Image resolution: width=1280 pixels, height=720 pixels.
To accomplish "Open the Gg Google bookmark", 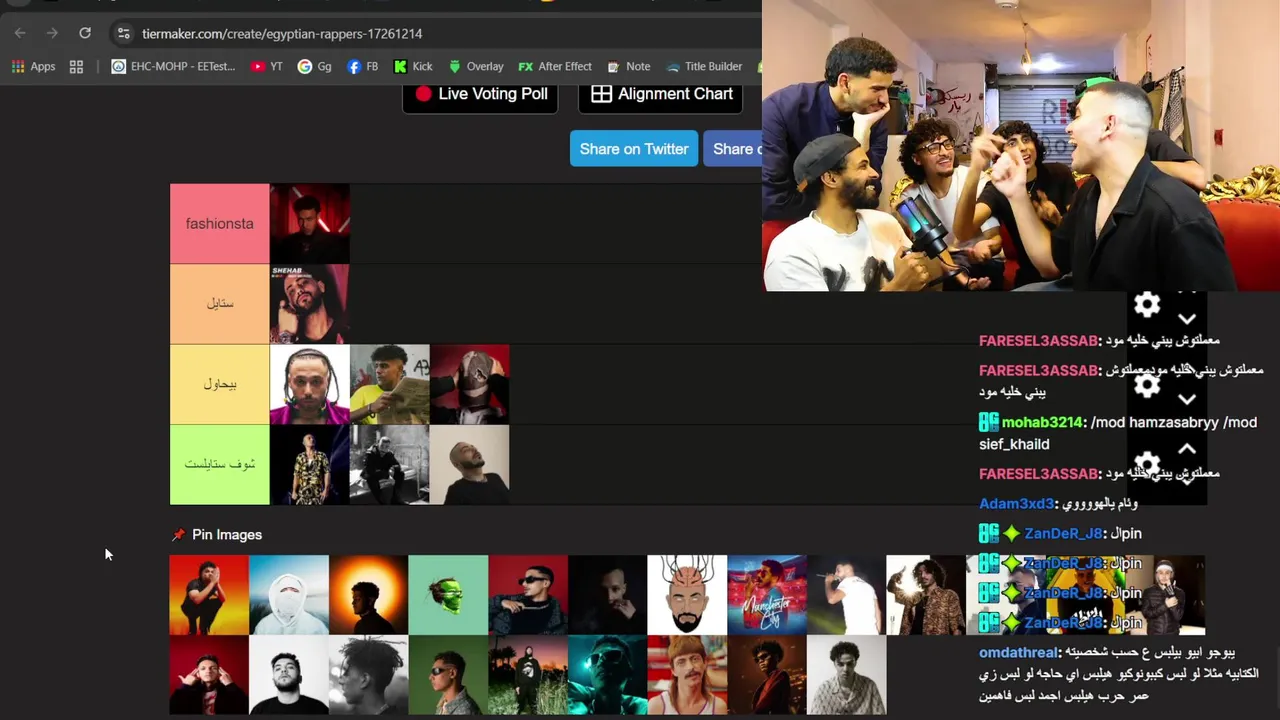I will pos(314,66).
